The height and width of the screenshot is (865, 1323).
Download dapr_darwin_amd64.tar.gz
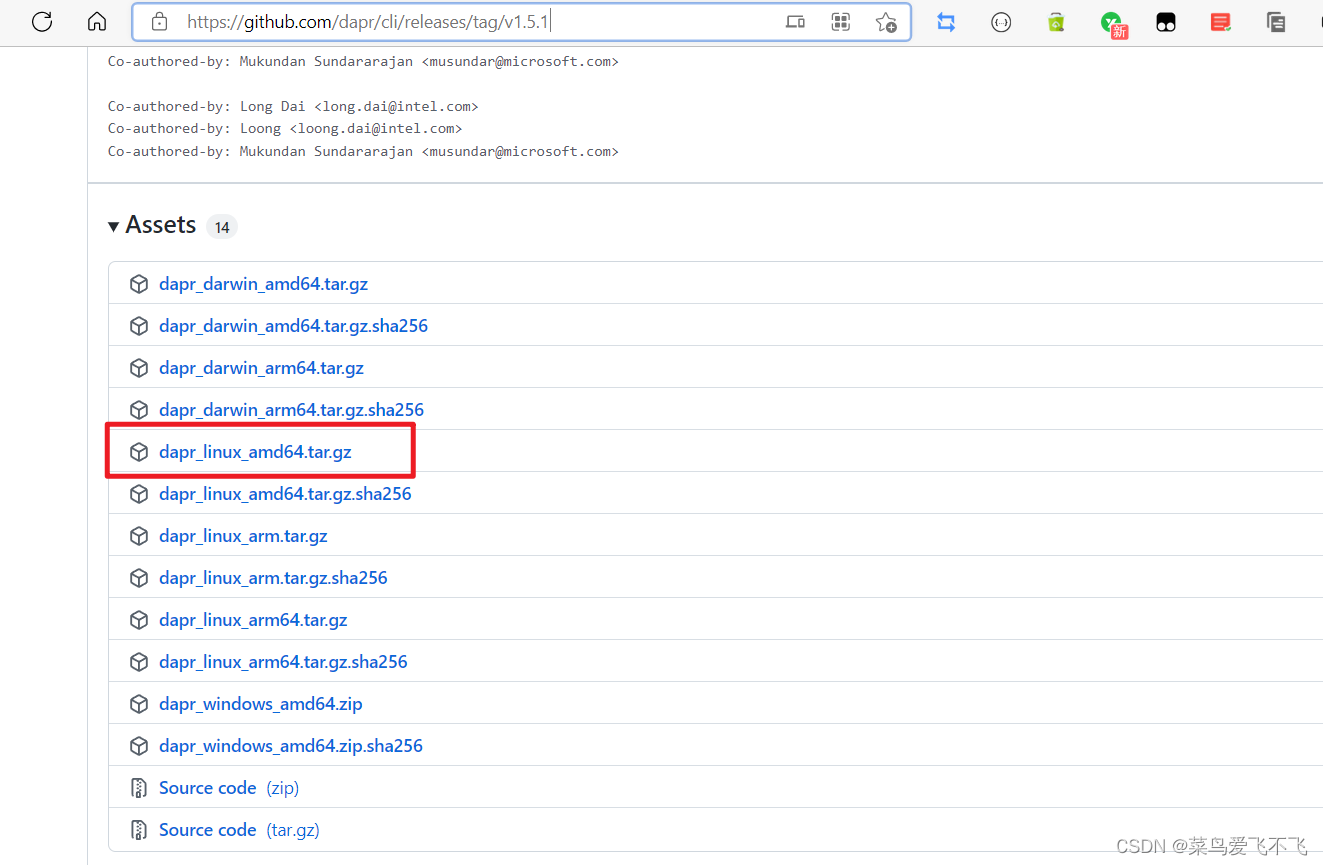(263, 284)
